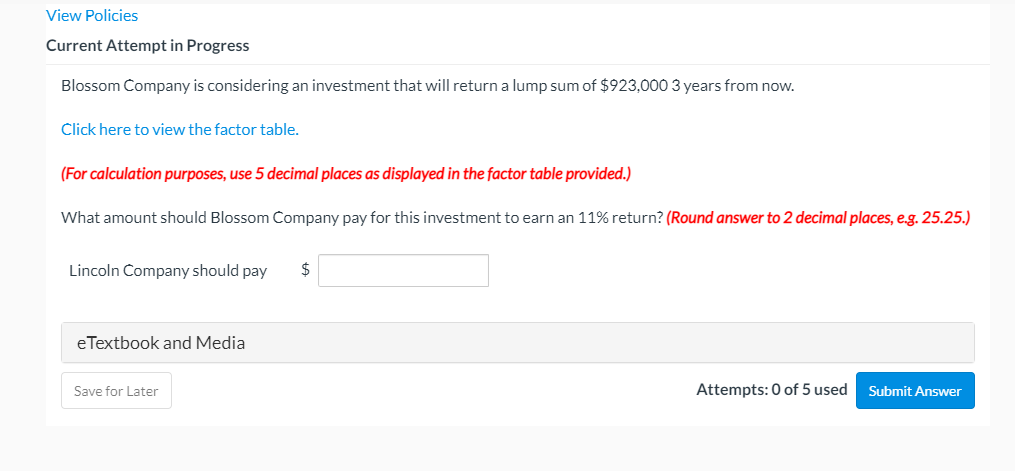Open the View Policies link
The image size is (1015, 471).
pos(92,16)
